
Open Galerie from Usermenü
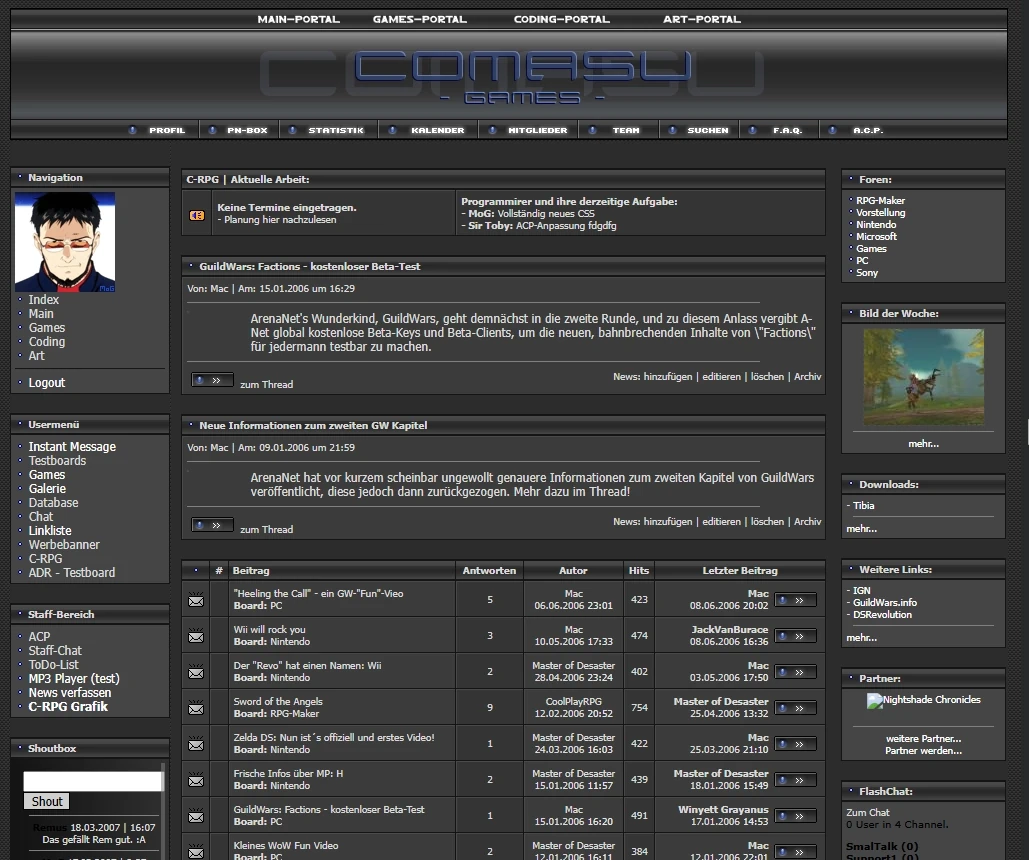click(x=47, y=488)
